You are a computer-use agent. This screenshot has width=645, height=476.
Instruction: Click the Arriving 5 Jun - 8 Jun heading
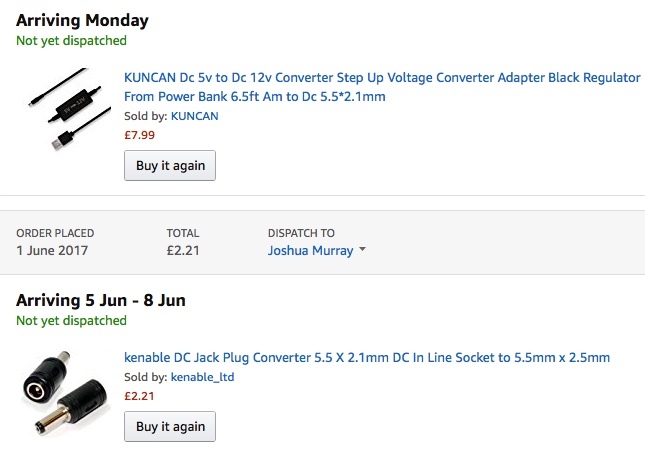[100, 300]
